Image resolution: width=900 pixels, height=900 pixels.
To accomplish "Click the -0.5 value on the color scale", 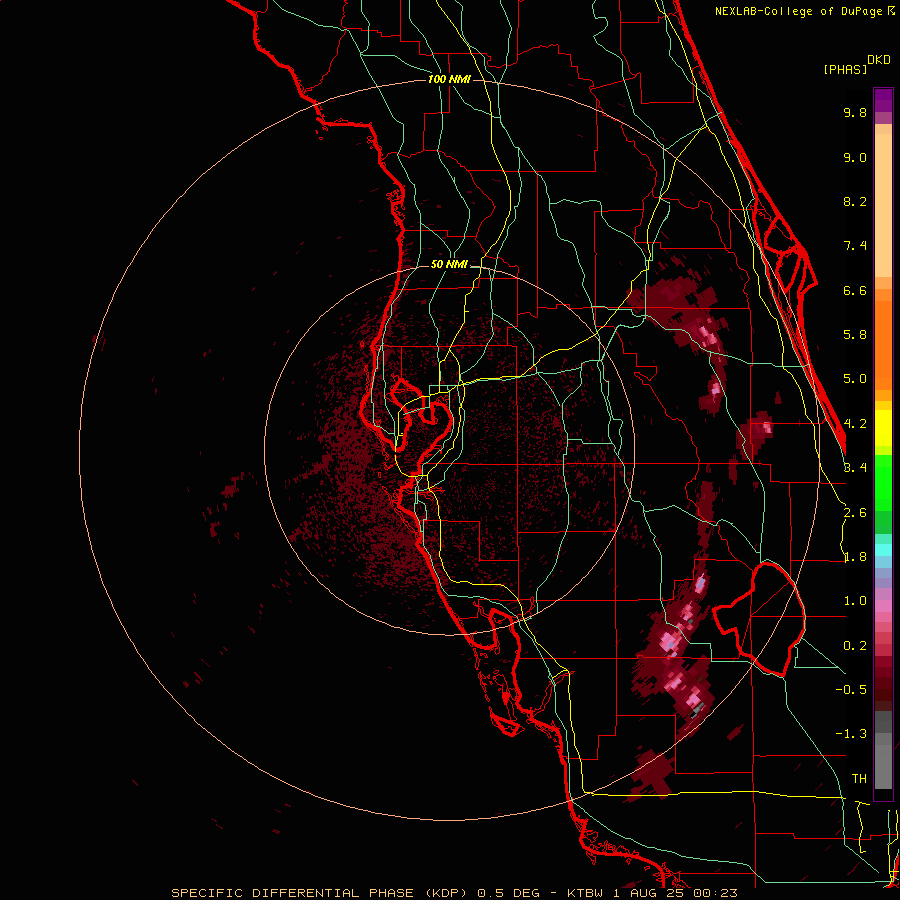I will coord(851,690).
